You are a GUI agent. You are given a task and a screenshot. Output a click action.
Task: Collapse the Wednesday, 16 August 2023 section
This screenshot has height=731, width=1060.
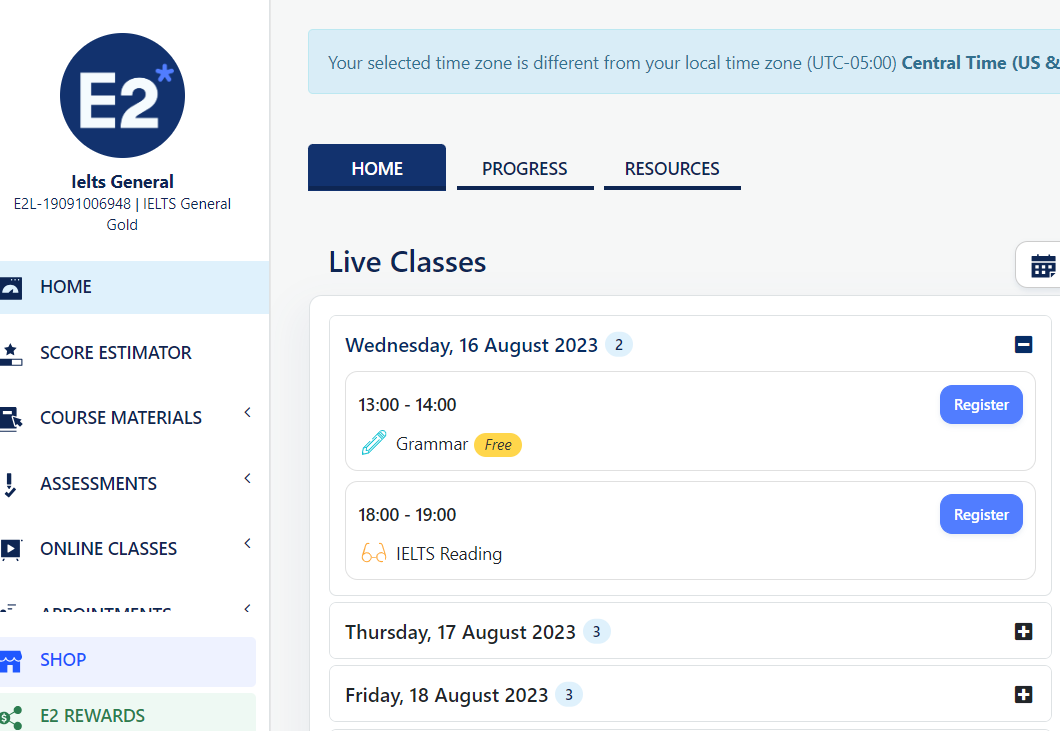coord(1023,345)
